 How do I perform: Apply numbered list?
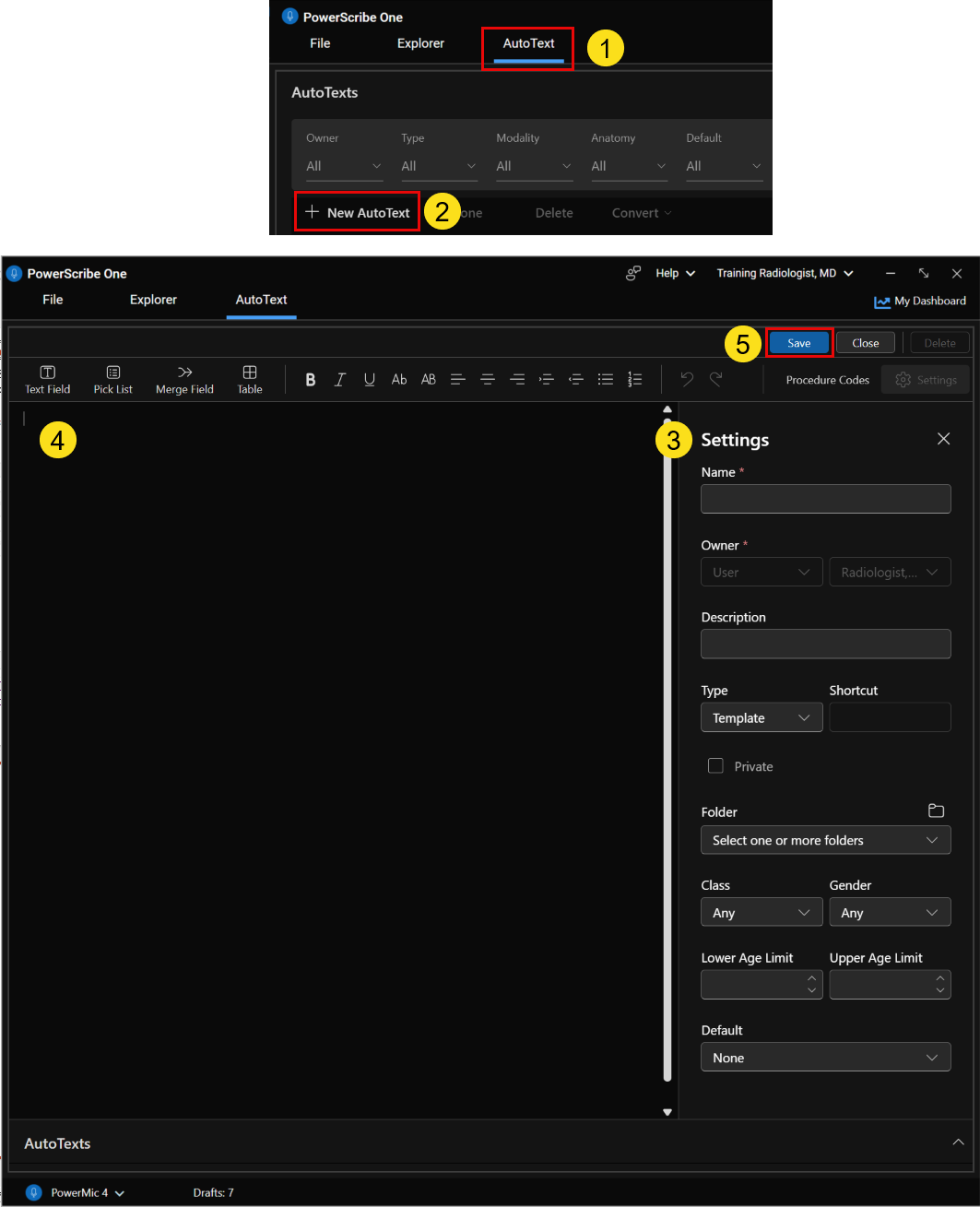tap(635, 380)
